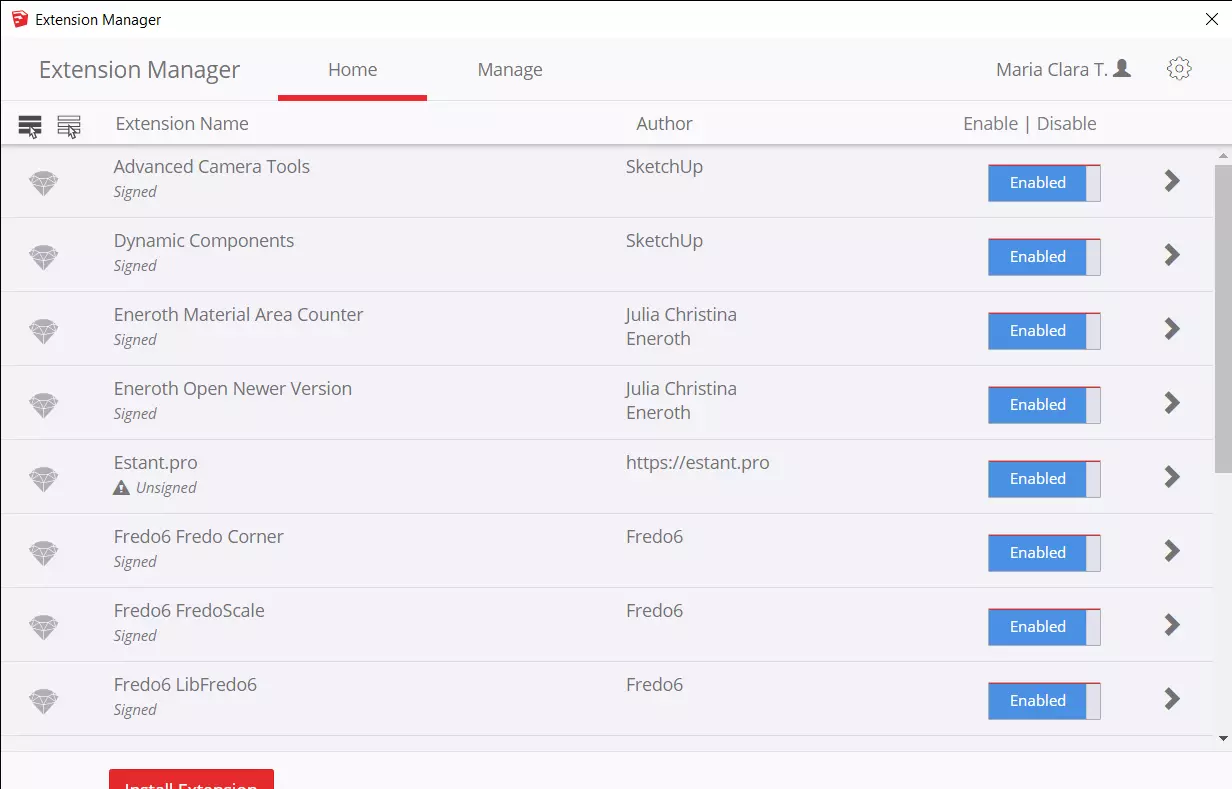Click the Unsigned label under Estant.pro
This screenshot has width=1232, height=789.
(166, 488)
